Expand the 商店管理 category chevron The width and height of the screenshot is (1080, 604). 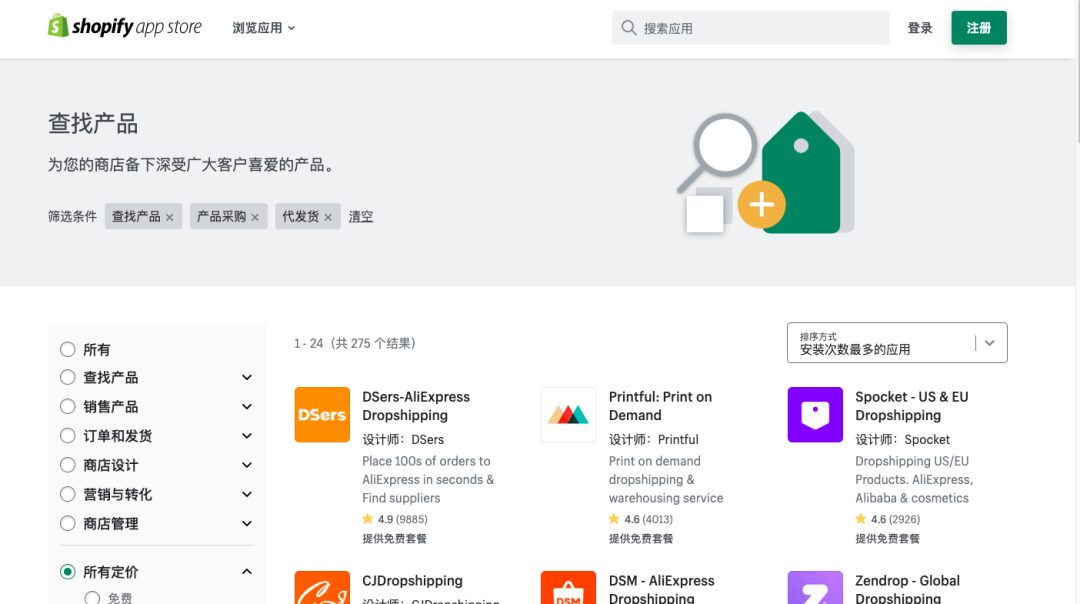(x=247, y=523)
